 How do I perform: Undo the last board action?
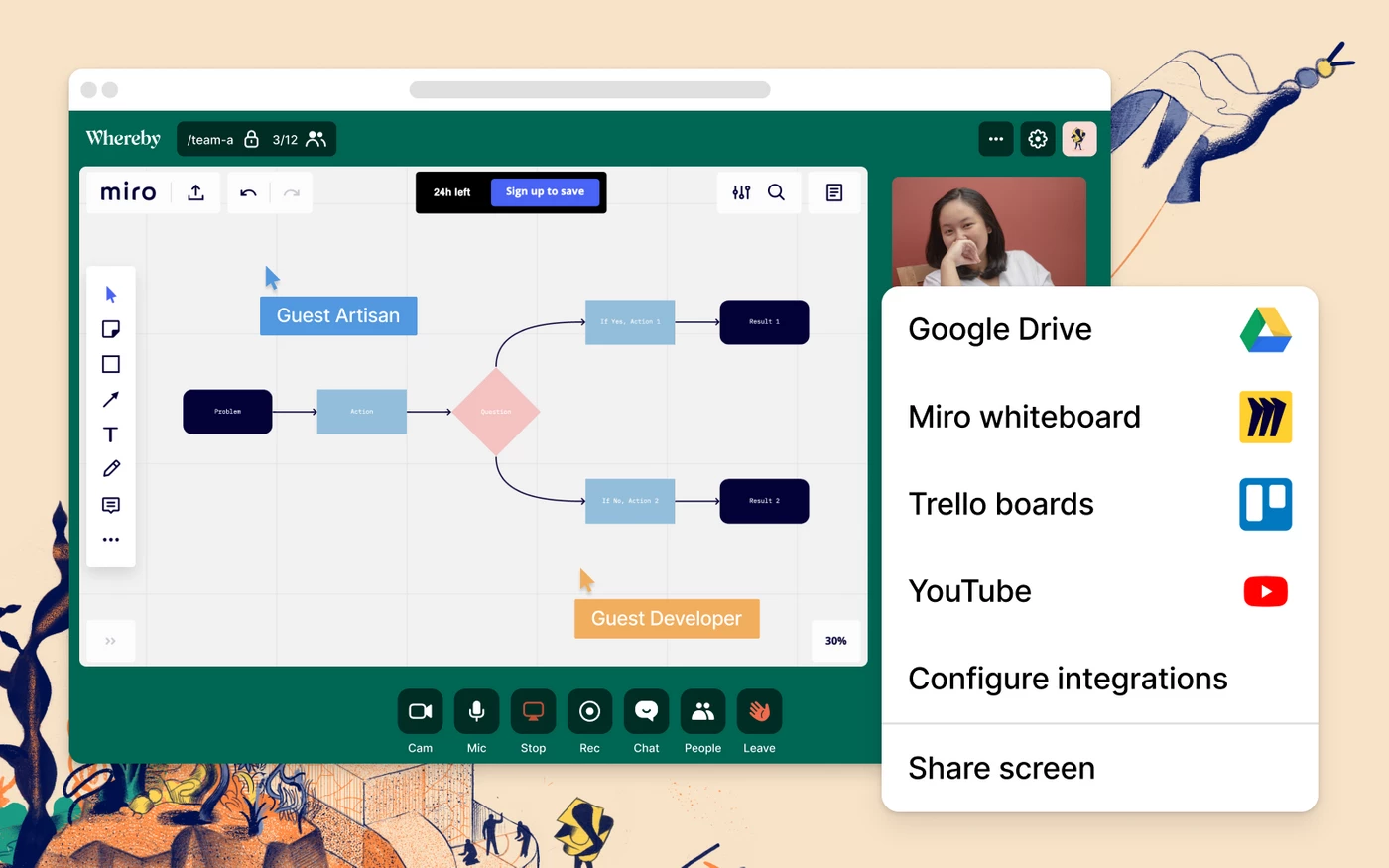[x=249, y=192]
